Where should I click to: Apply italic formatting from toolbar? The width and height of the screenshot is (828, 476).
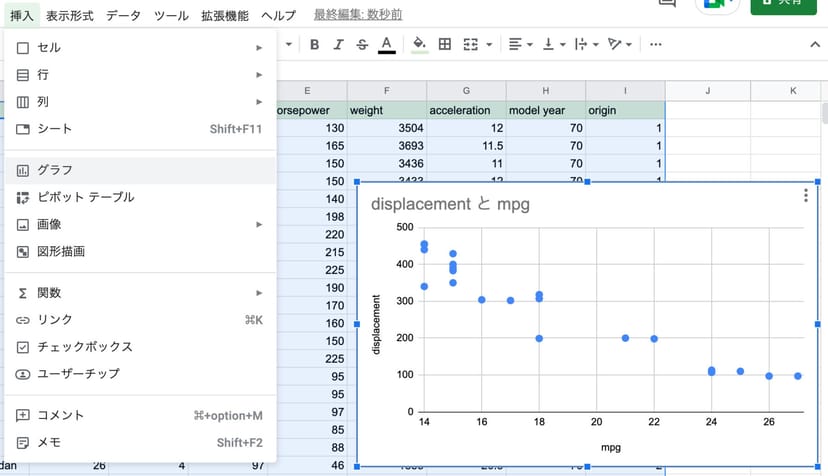tap(339, 44)
